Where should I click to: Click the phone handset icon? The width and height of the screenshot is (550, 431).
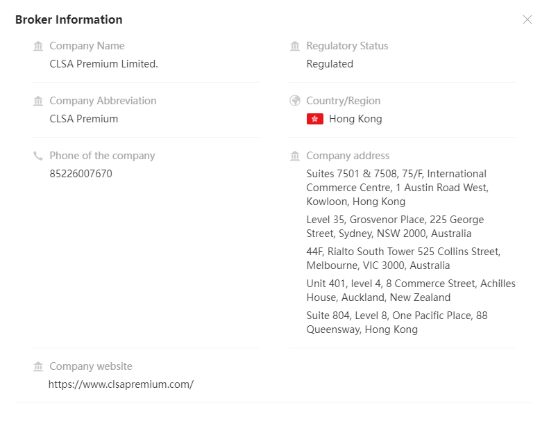[38, 156]
